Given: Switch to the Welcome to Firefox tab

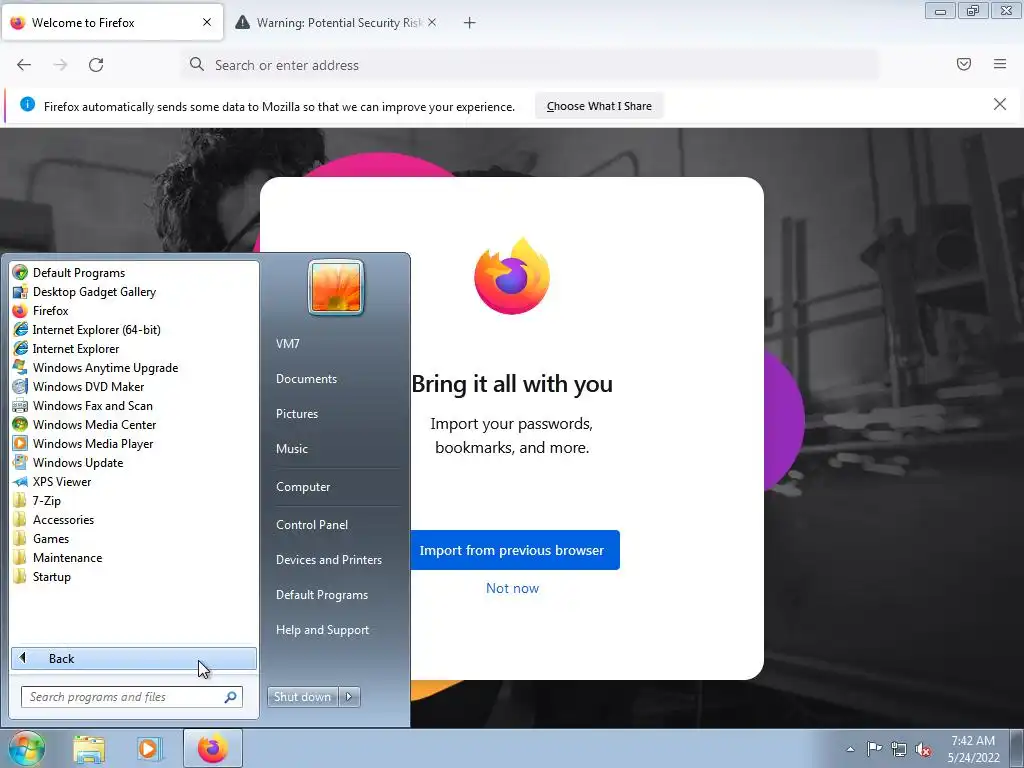Looking at the screenshot, I should [x=112, y=23].
